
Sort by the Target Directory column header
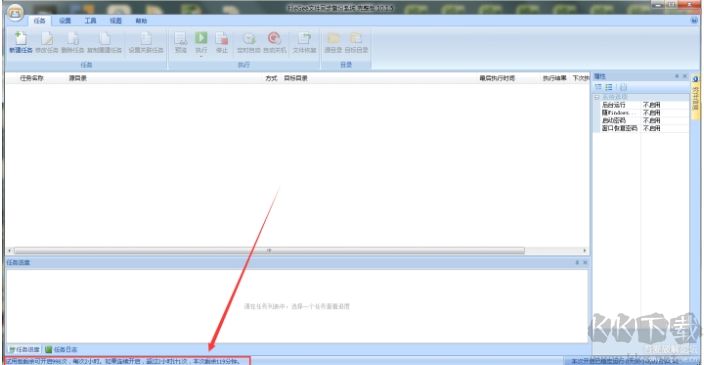[x=295, y=78]
